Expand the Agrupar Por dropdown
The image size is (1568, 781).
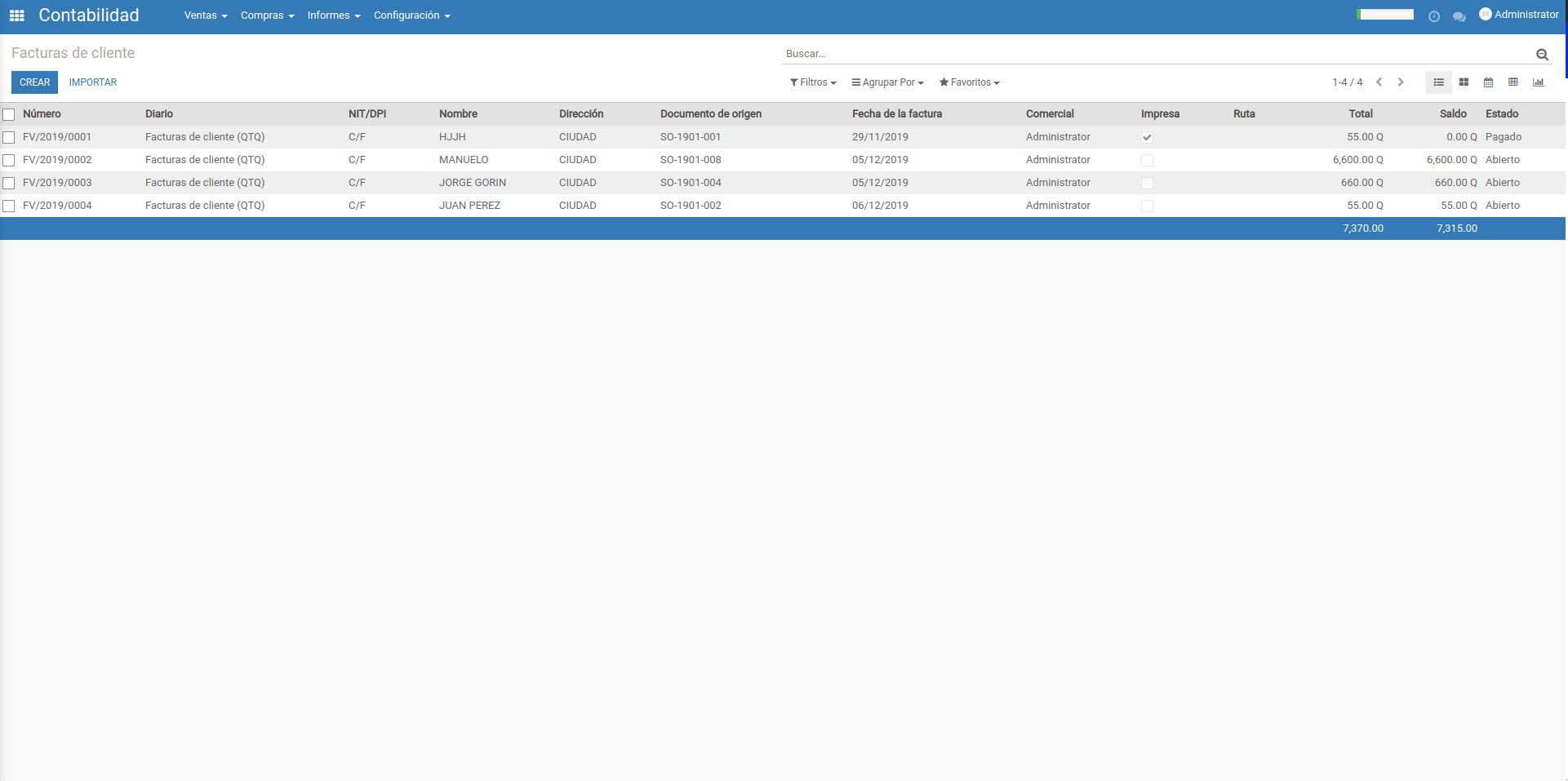coord(887,82)
